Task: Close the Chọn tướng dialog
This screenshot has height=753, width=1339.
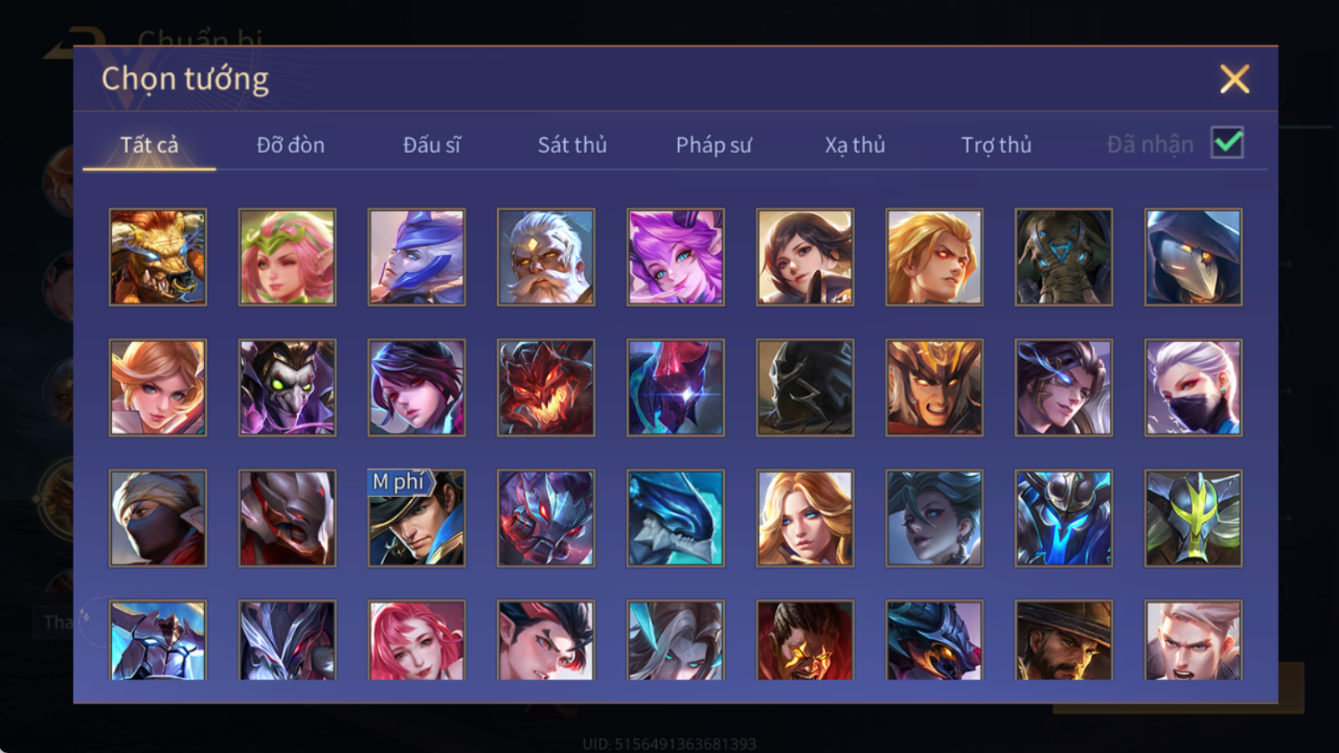Action: (x=1234, y=79)
